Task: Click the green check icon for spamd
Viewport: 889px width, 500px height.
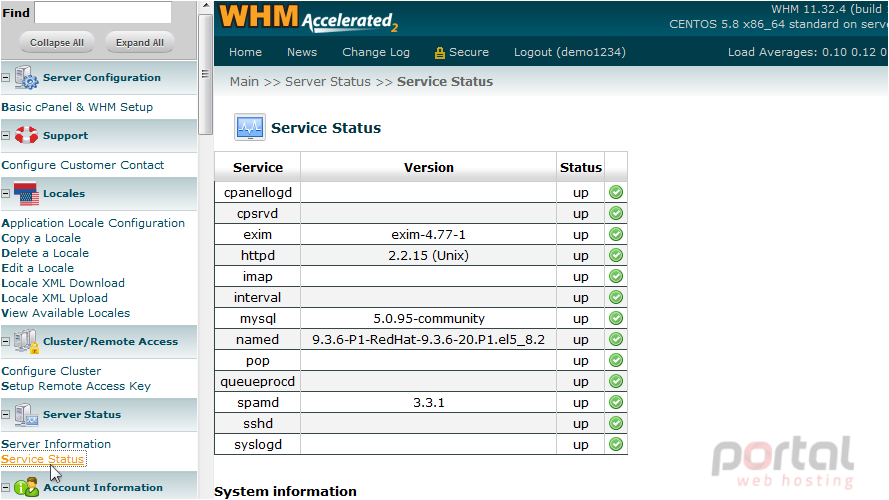Action: click(x=616, y=402)
